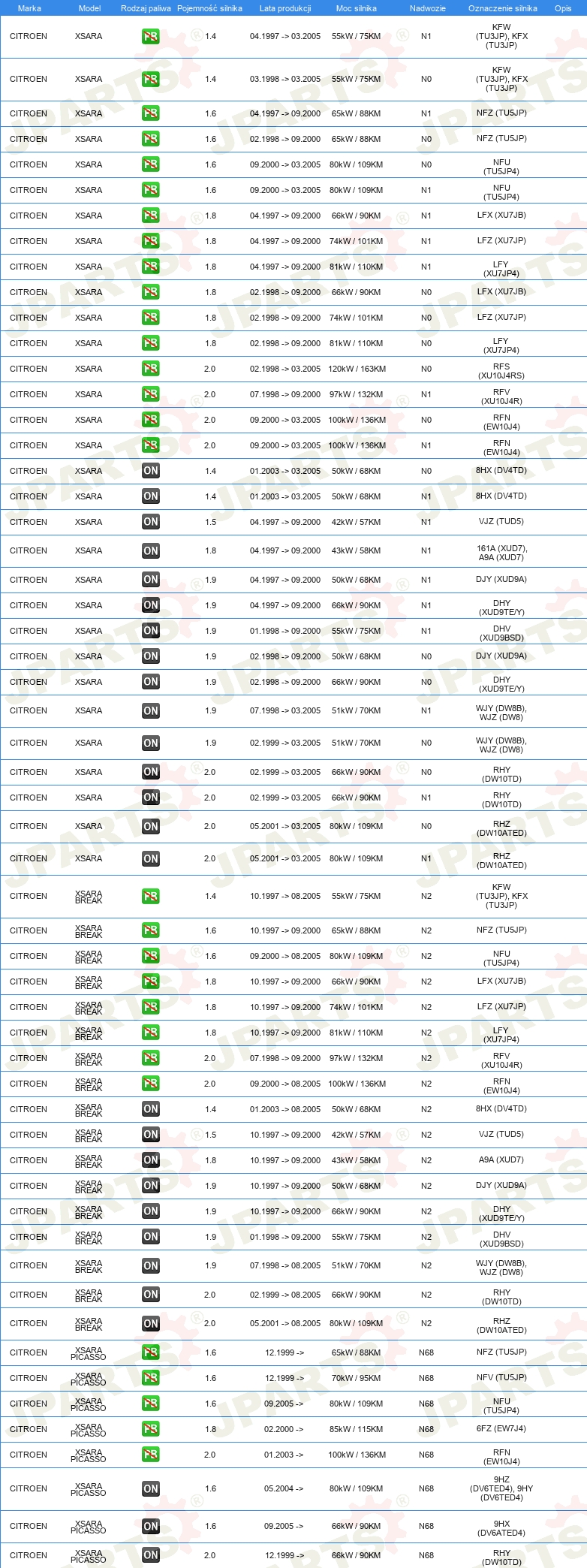The height and width of the screenshot is (1568, 587).
Task: Select the 1.5 displacement cell in the Xsara N1 VJZ row
Action: coord(210,522)
